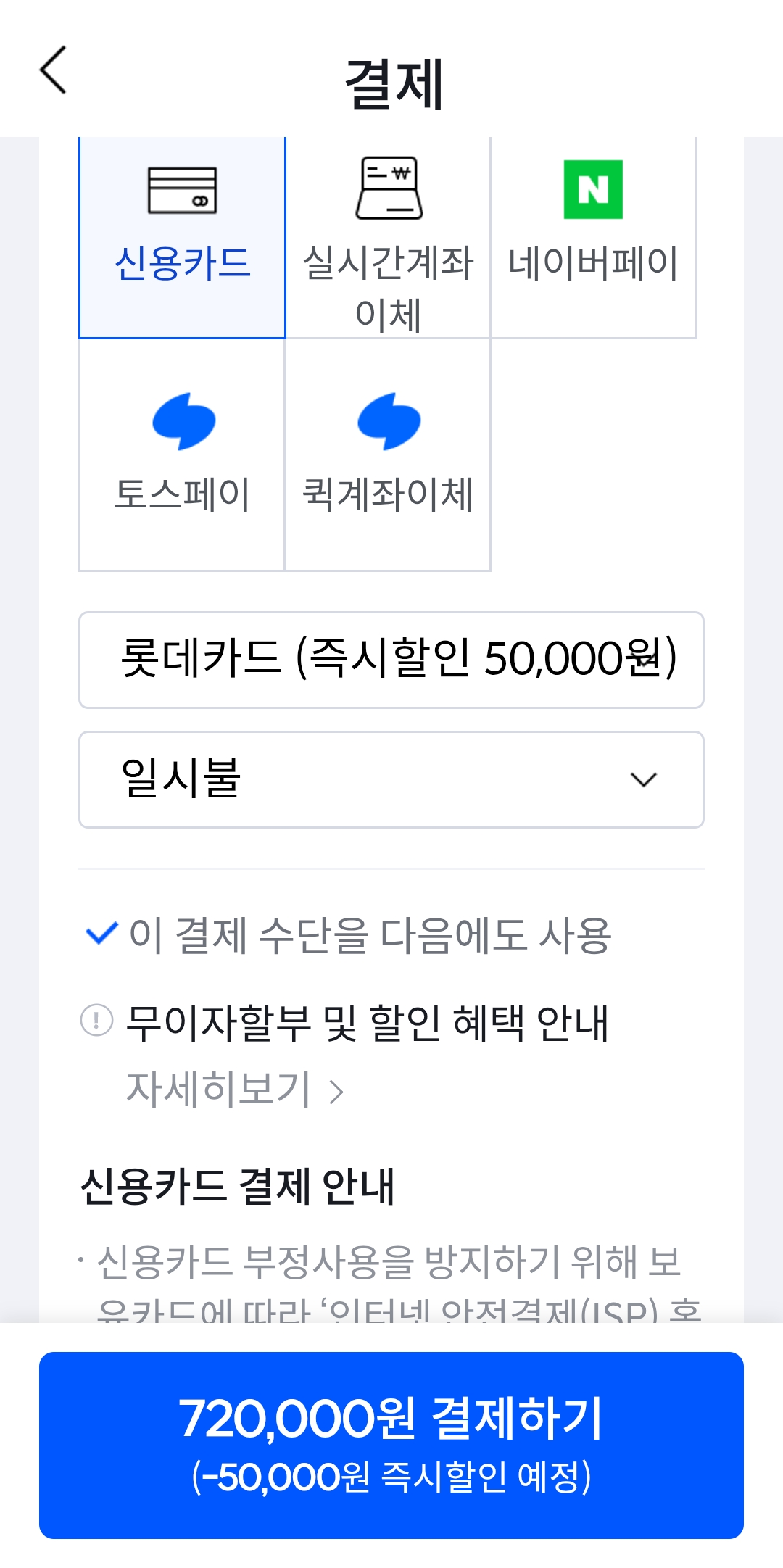Screen dimensions: 783x1568
Task: Switch to the 네이버페이 payment option
Action: pyautogui.click(x=593, y=262)
